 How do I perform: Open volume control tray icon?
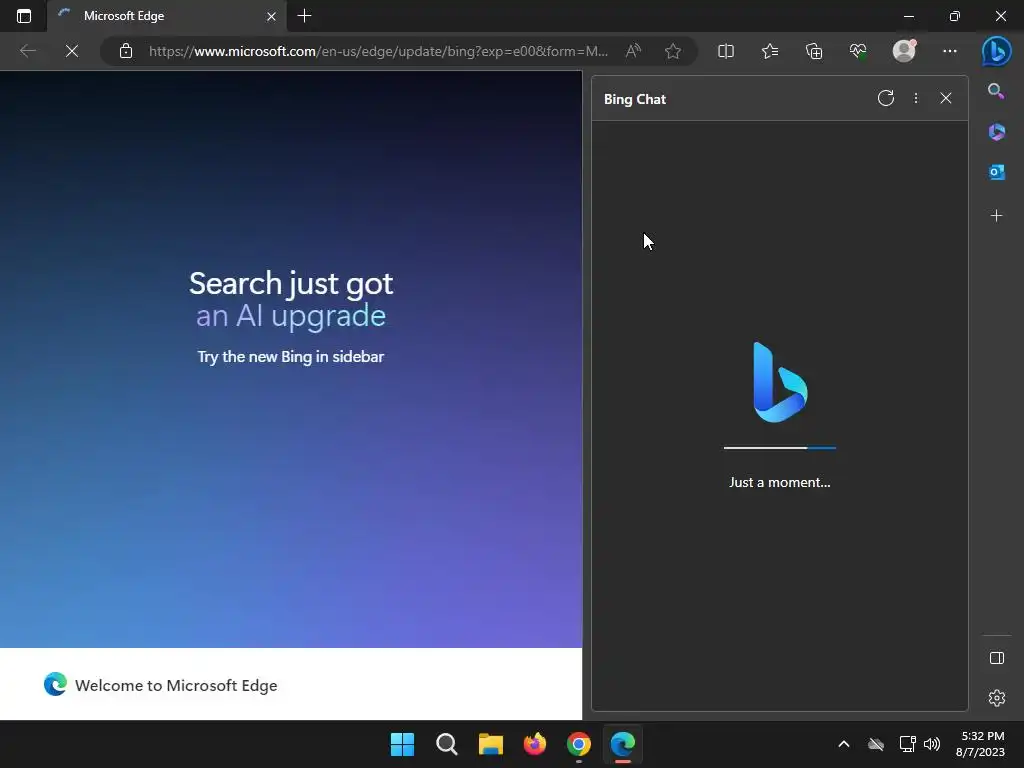(932, 744)
